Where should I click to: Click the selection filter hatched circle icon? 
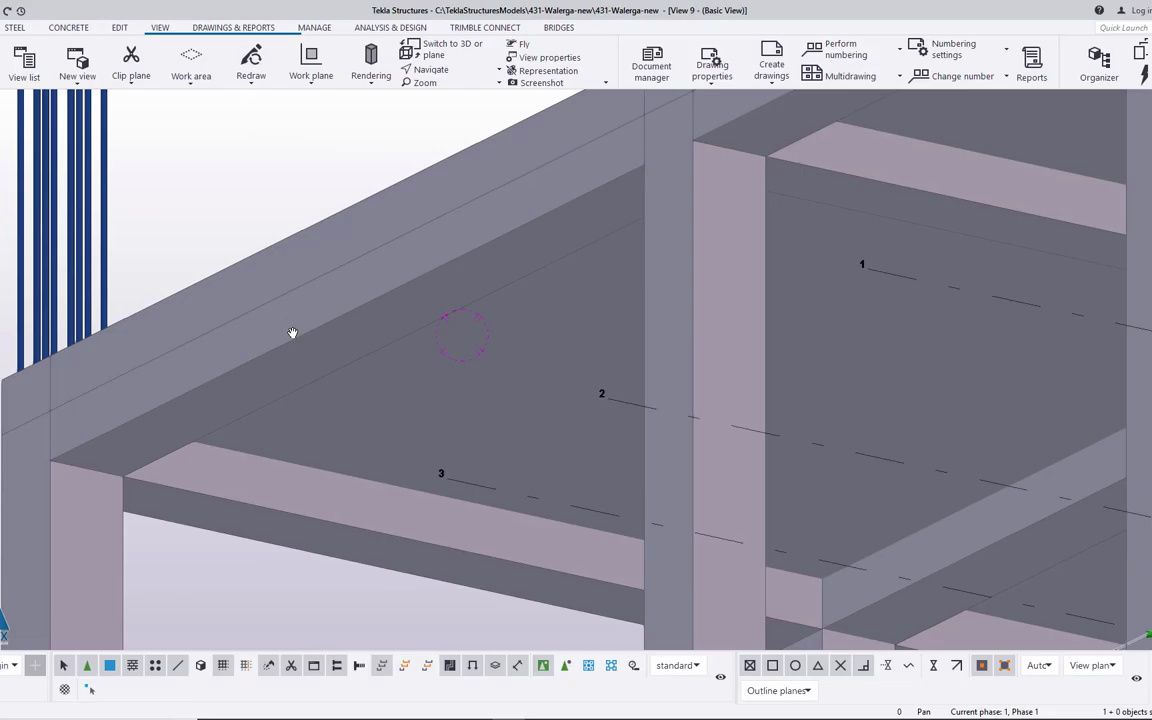[x=65, y=690]
